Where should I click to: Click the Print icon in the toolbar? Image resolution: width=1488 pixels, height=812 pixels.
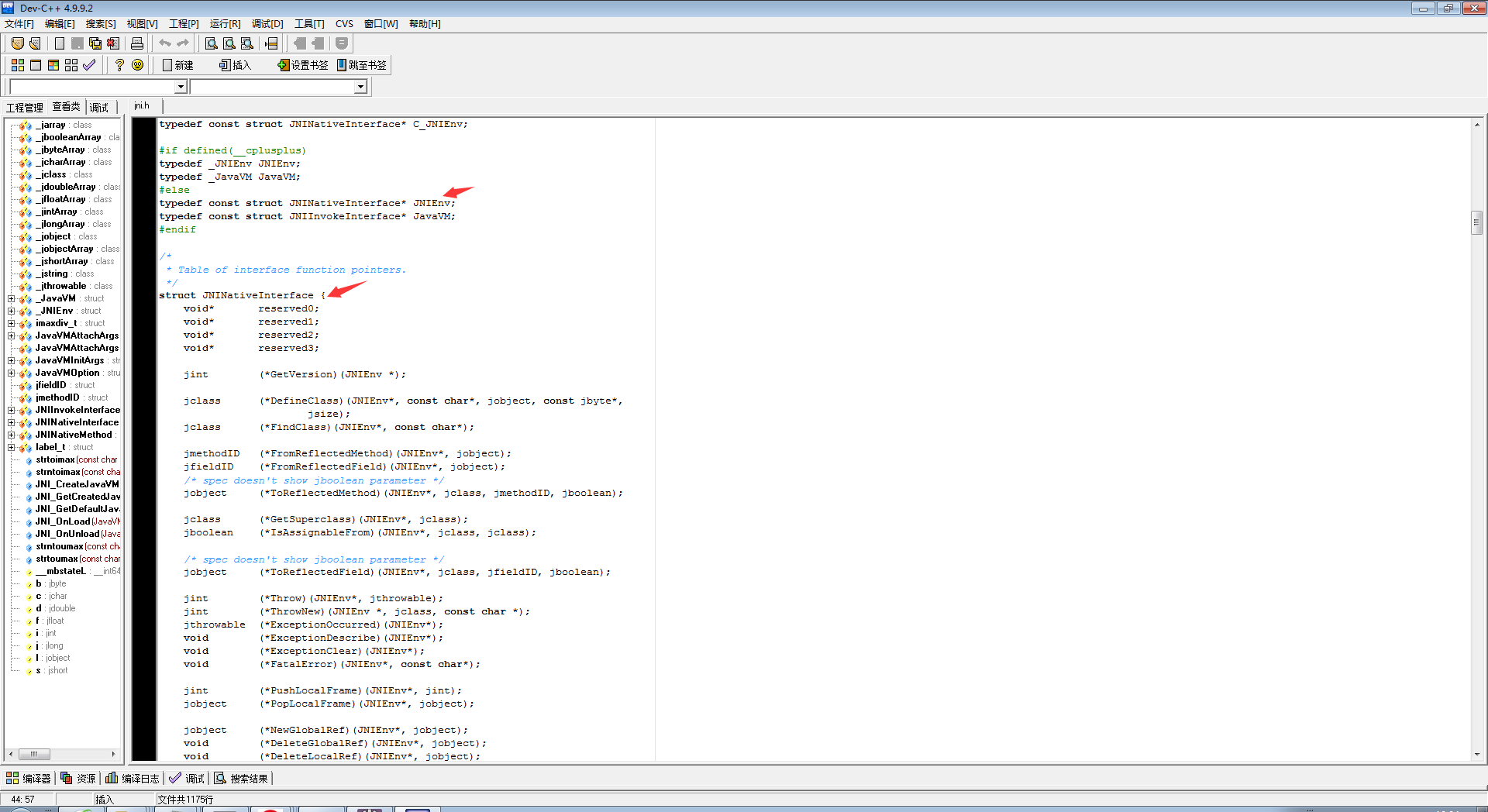point(137,43)
